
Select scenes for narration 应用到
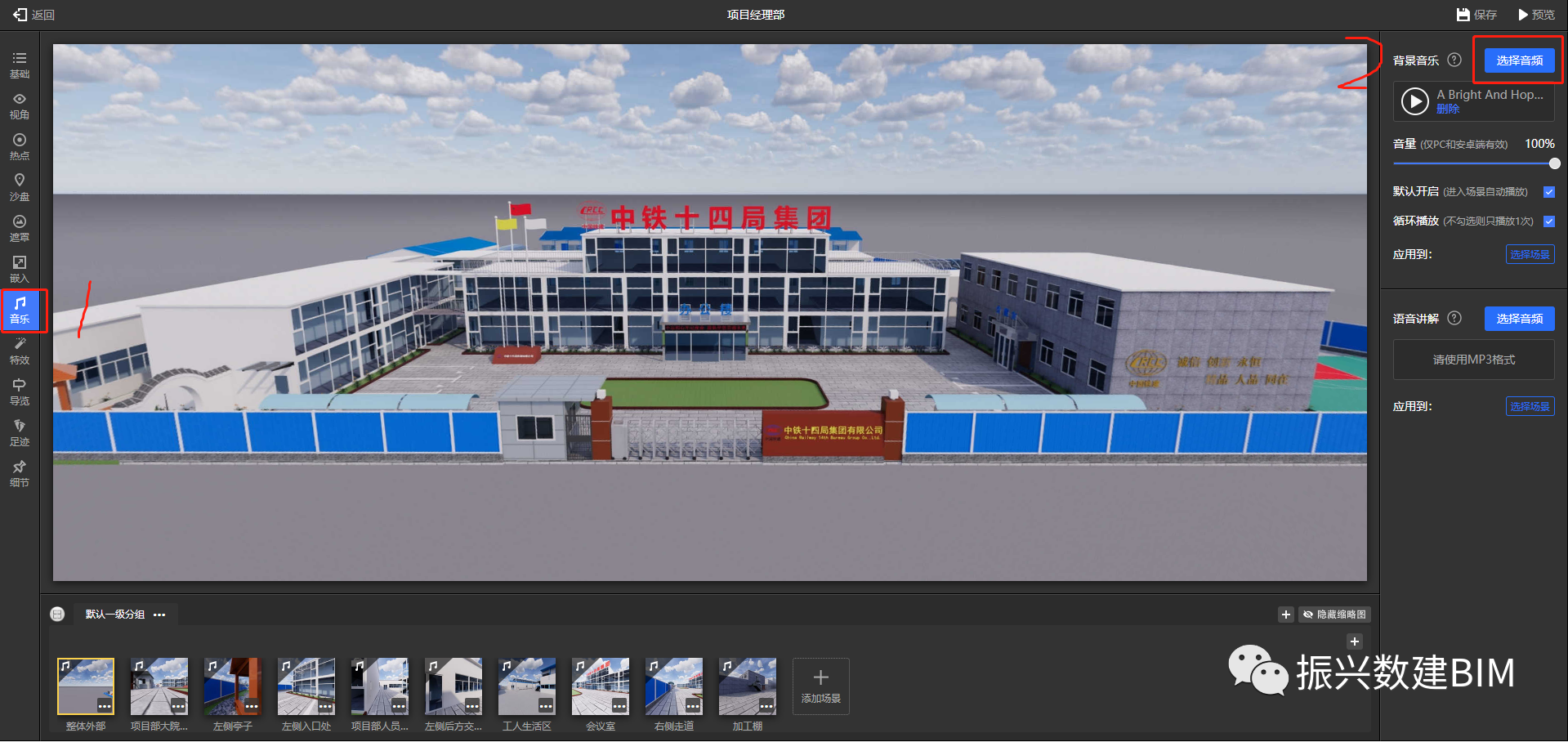(1530, 406)
